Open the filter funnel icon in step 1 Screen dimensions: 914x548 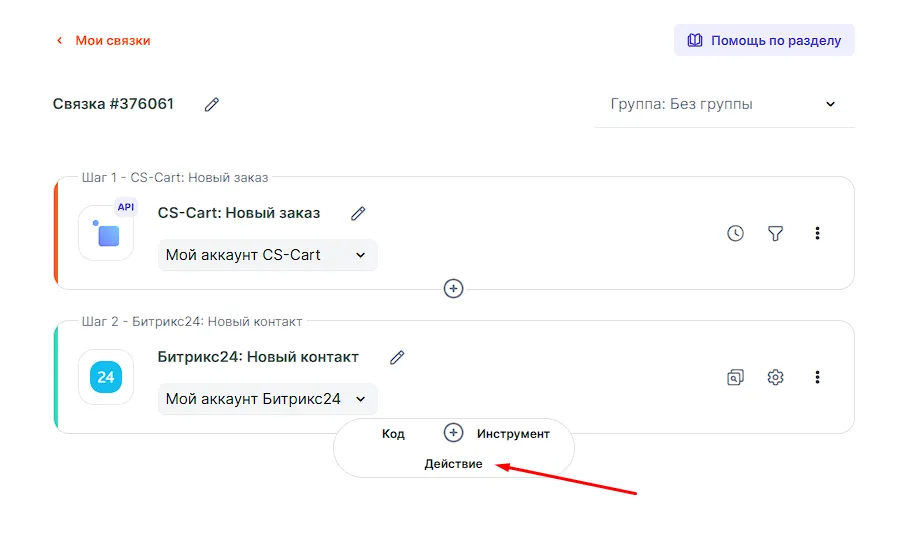(x=775, y=233)
